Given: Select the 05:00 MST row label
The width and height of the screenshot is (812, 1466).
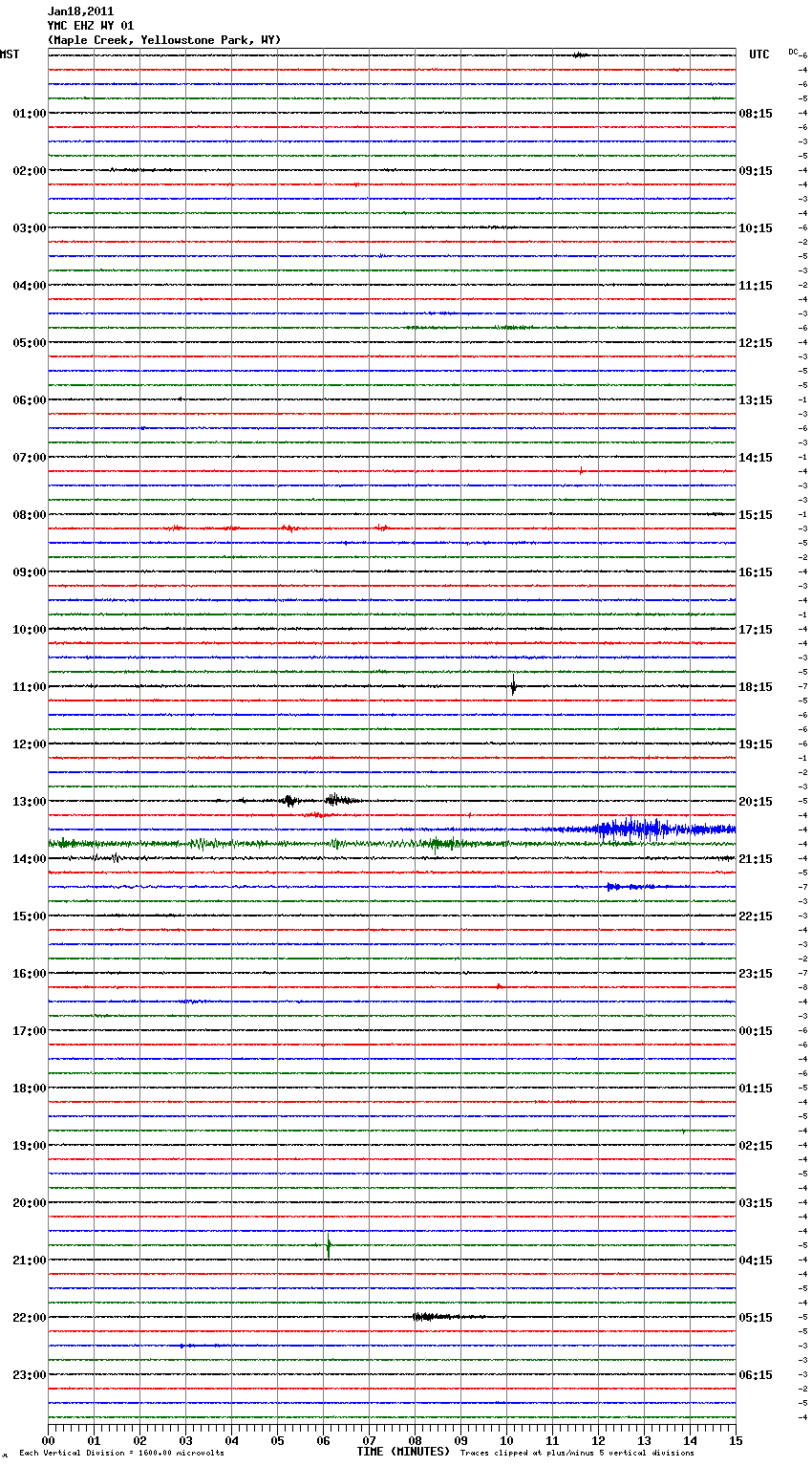Looking at the screenshot, I should pos(30,343).
